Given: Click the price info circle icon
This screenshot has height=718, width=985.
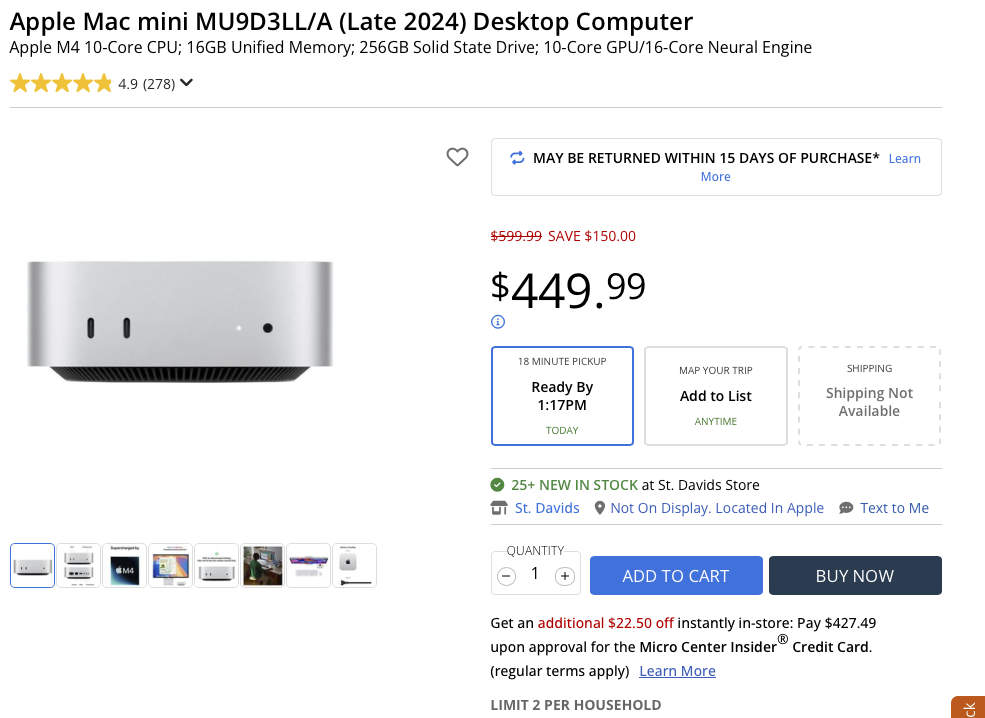Looking at the screenshot, I should pos(498,322).
